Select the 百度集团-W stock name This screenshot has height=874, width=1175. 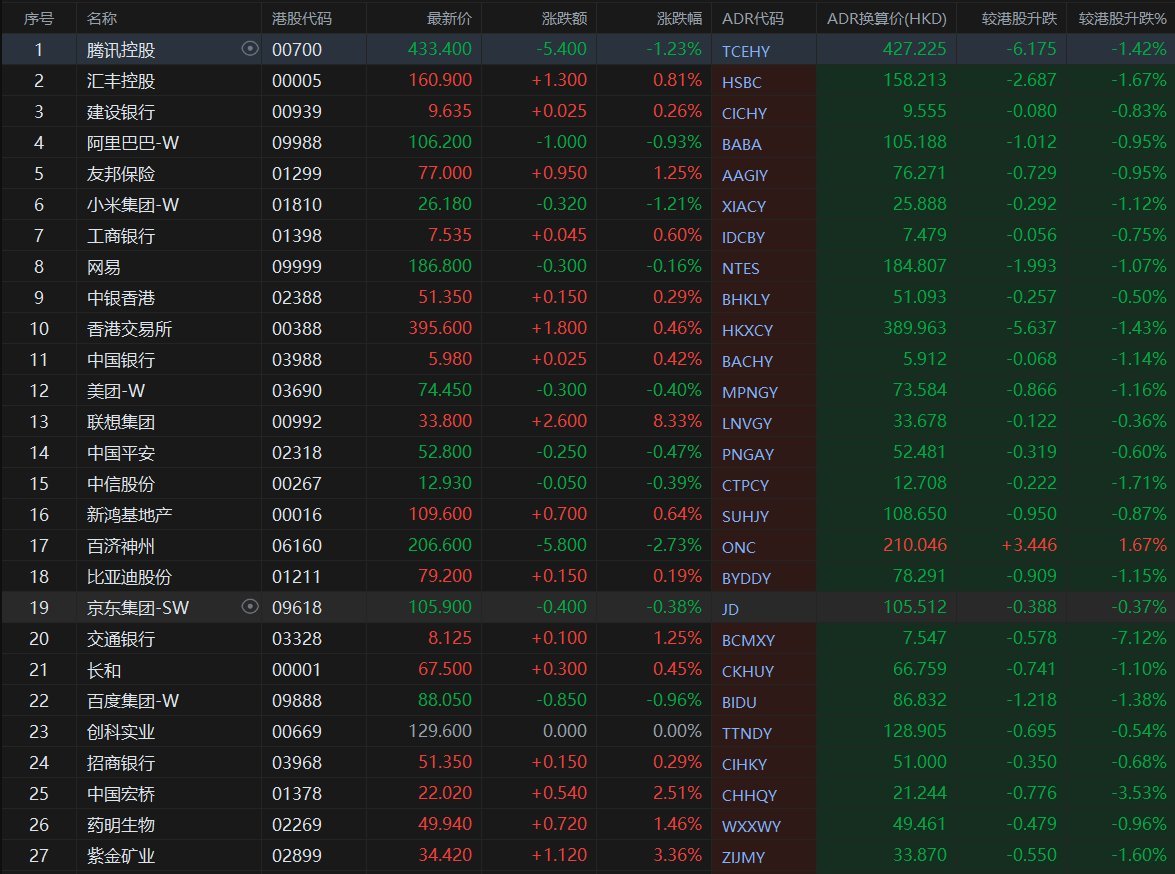pyautogui.click(x=133, y=701)
